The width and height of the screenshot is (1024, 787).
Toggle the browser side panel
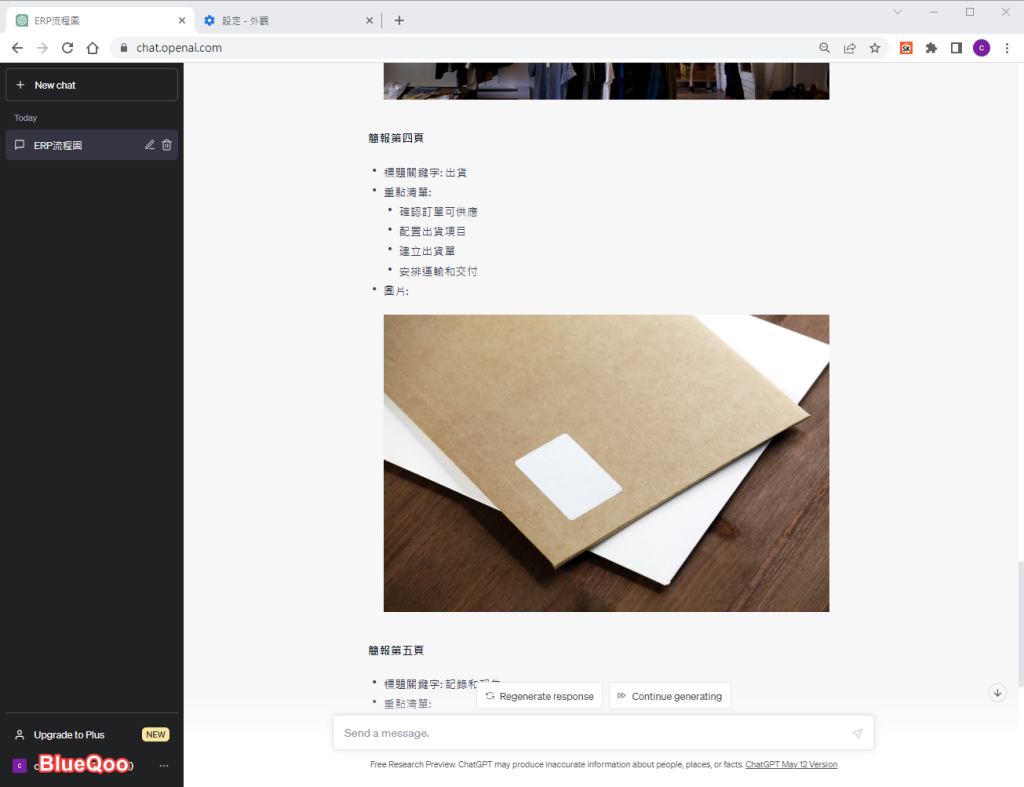(x=956, y=48)
